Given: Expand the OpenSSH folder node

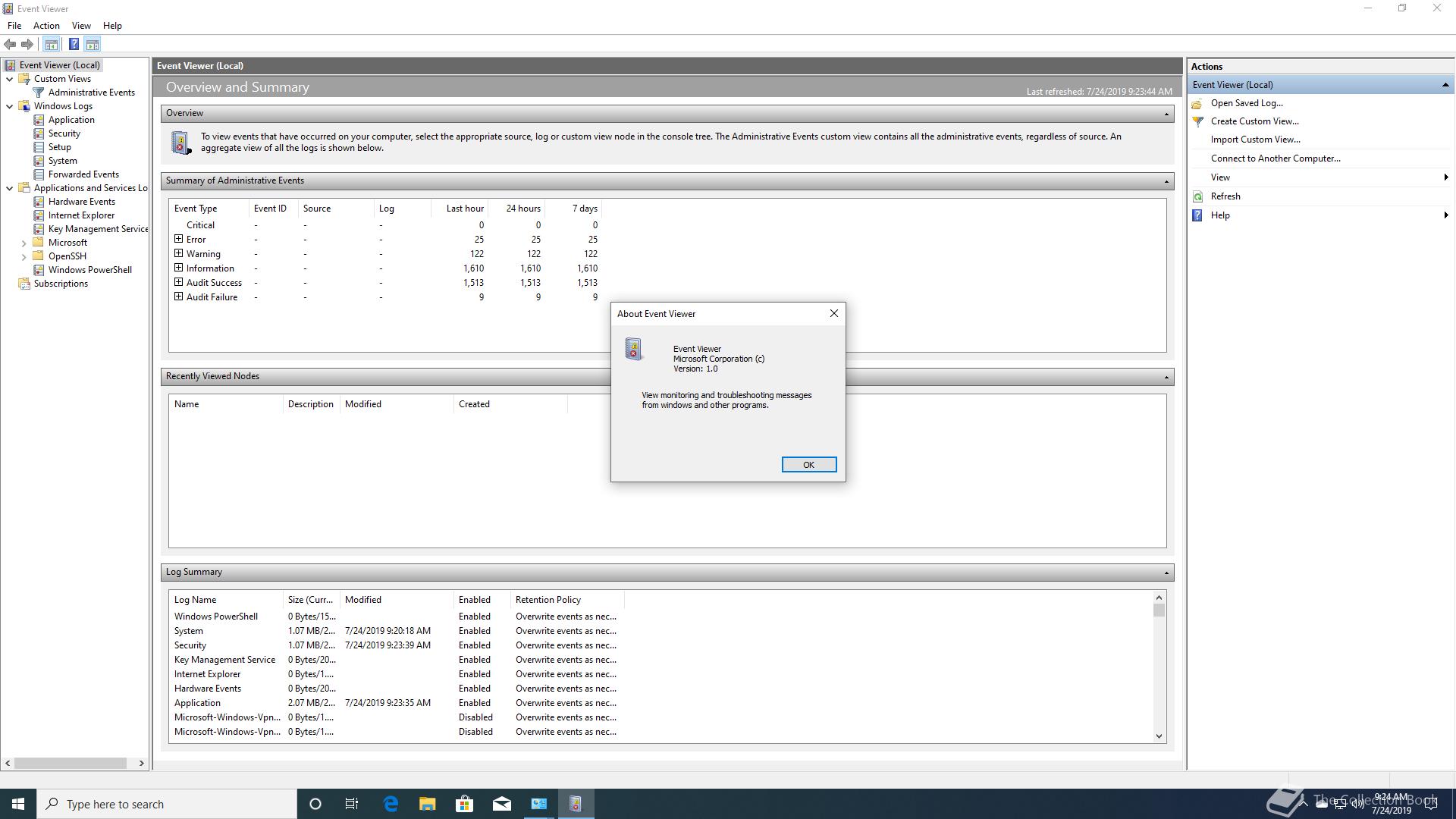Looking at the screenshot, I should coord(24,257).
